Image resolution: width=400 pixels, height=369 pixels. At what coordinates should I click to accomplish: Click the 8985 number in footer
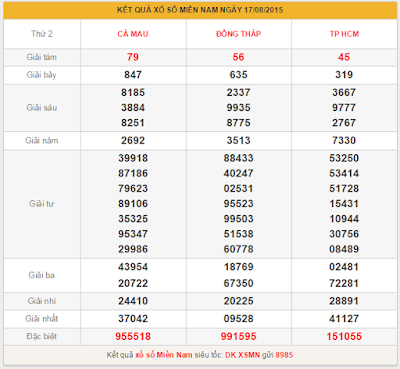click(x=284, y=355)
